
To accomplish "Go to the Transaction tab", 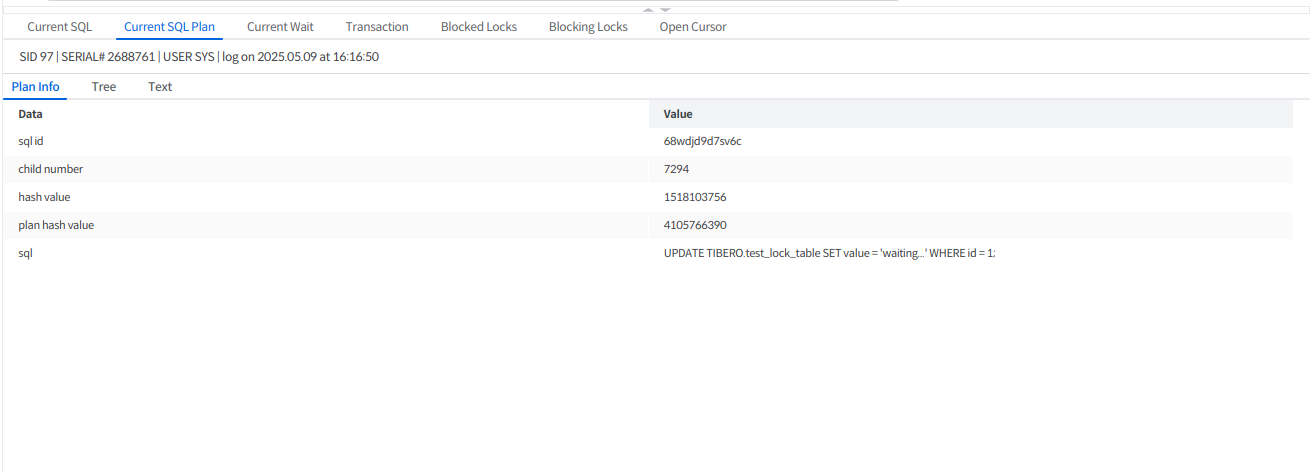I will click(377, 27).
